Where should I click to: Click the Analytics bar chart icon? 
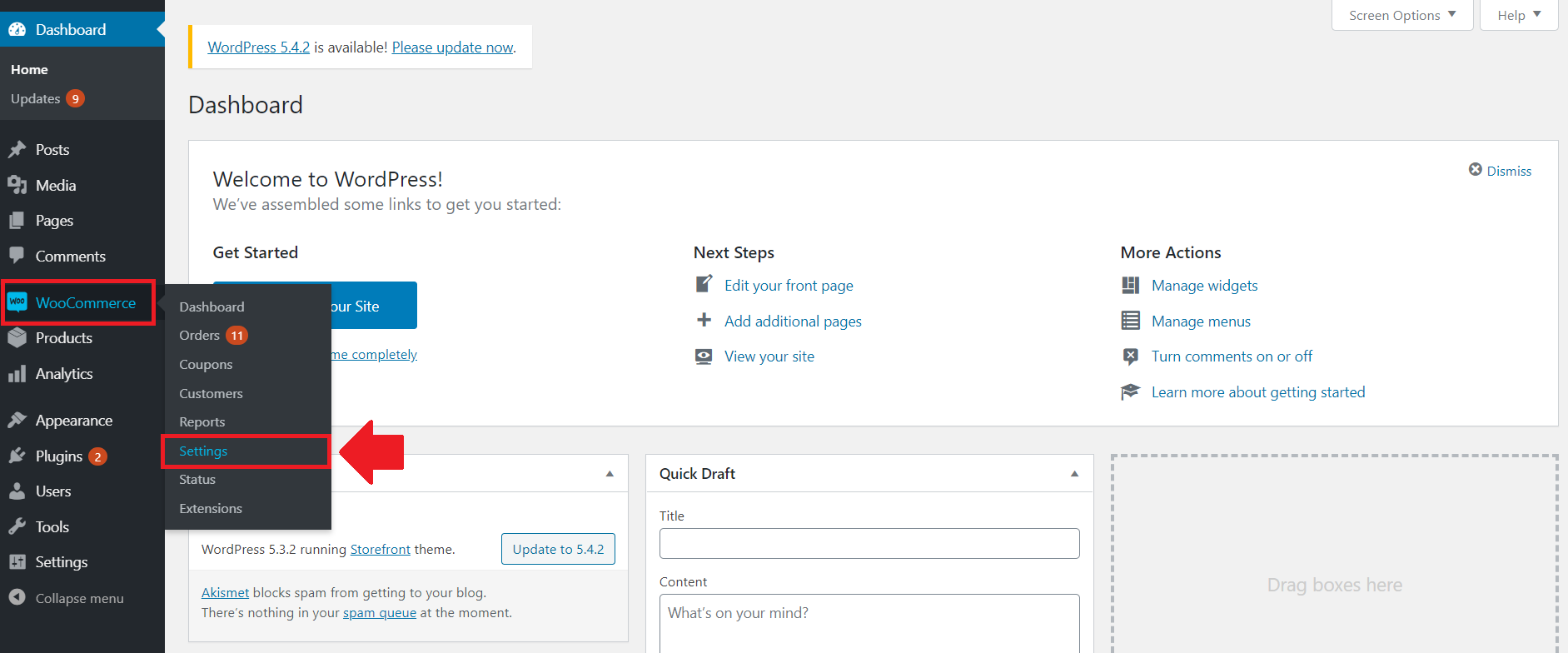(17, 374)
